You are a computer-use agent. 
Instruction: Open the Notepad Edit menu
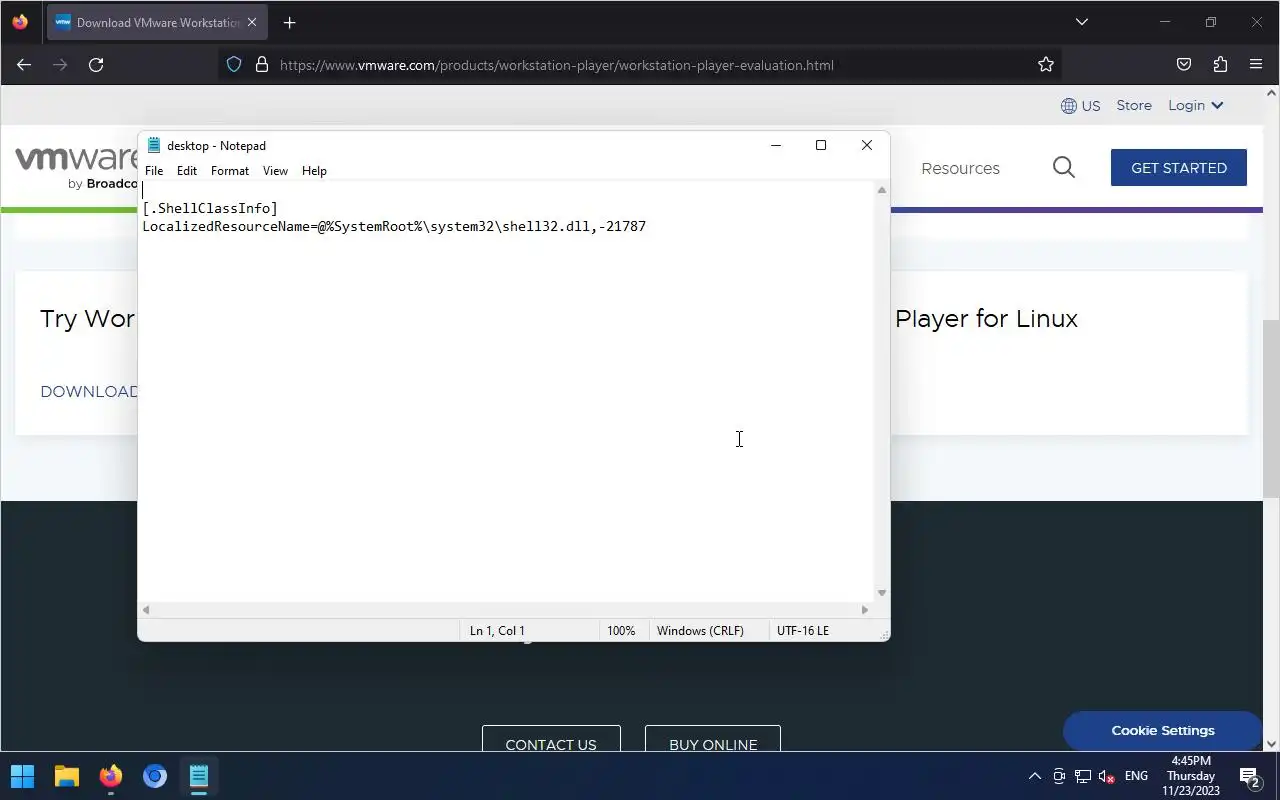[187, 171]
